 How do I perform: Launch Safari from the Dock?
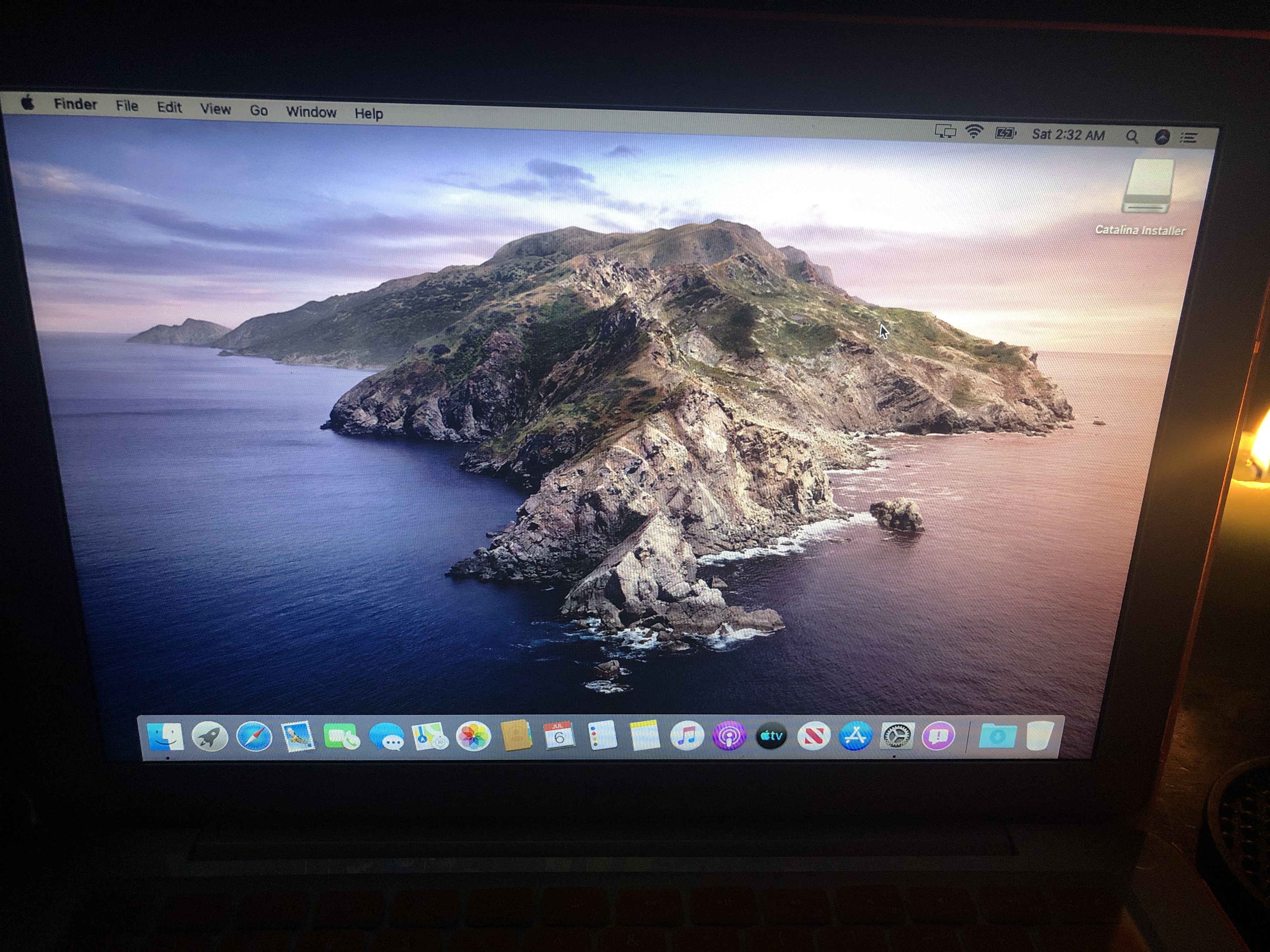tap(254, 736)
